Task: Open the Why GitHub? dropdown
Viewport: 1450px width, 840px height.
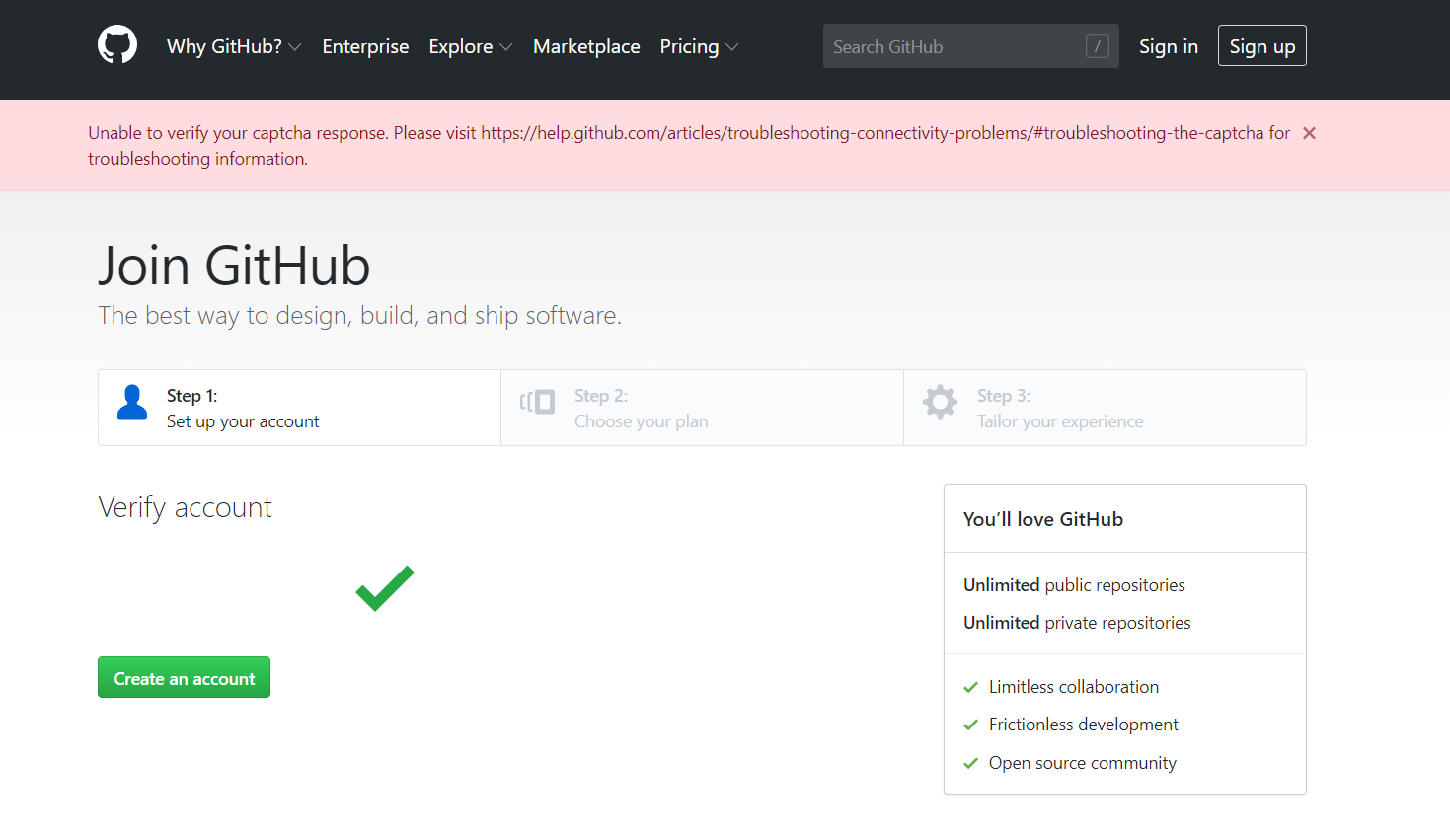Action: coord(234,46)
